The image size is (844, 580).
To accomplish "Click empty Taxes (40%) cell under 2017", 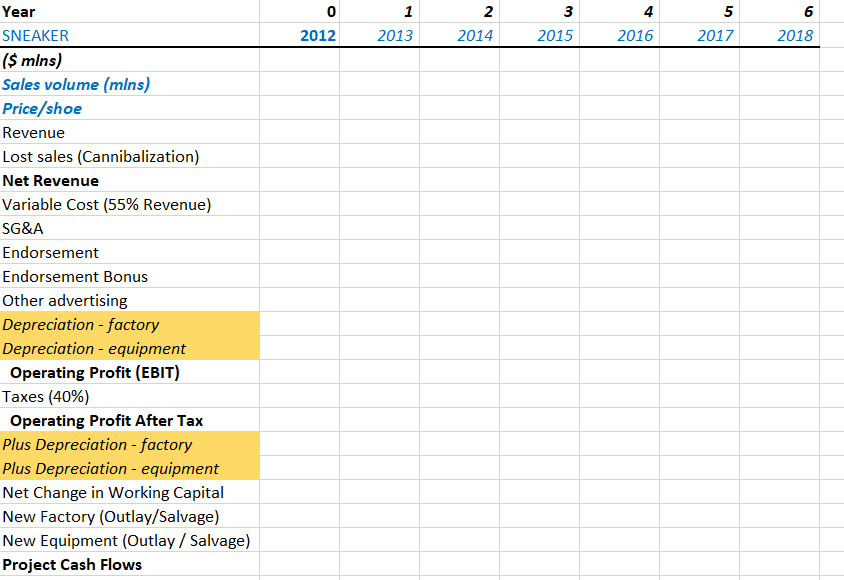I will pos(700,396).
